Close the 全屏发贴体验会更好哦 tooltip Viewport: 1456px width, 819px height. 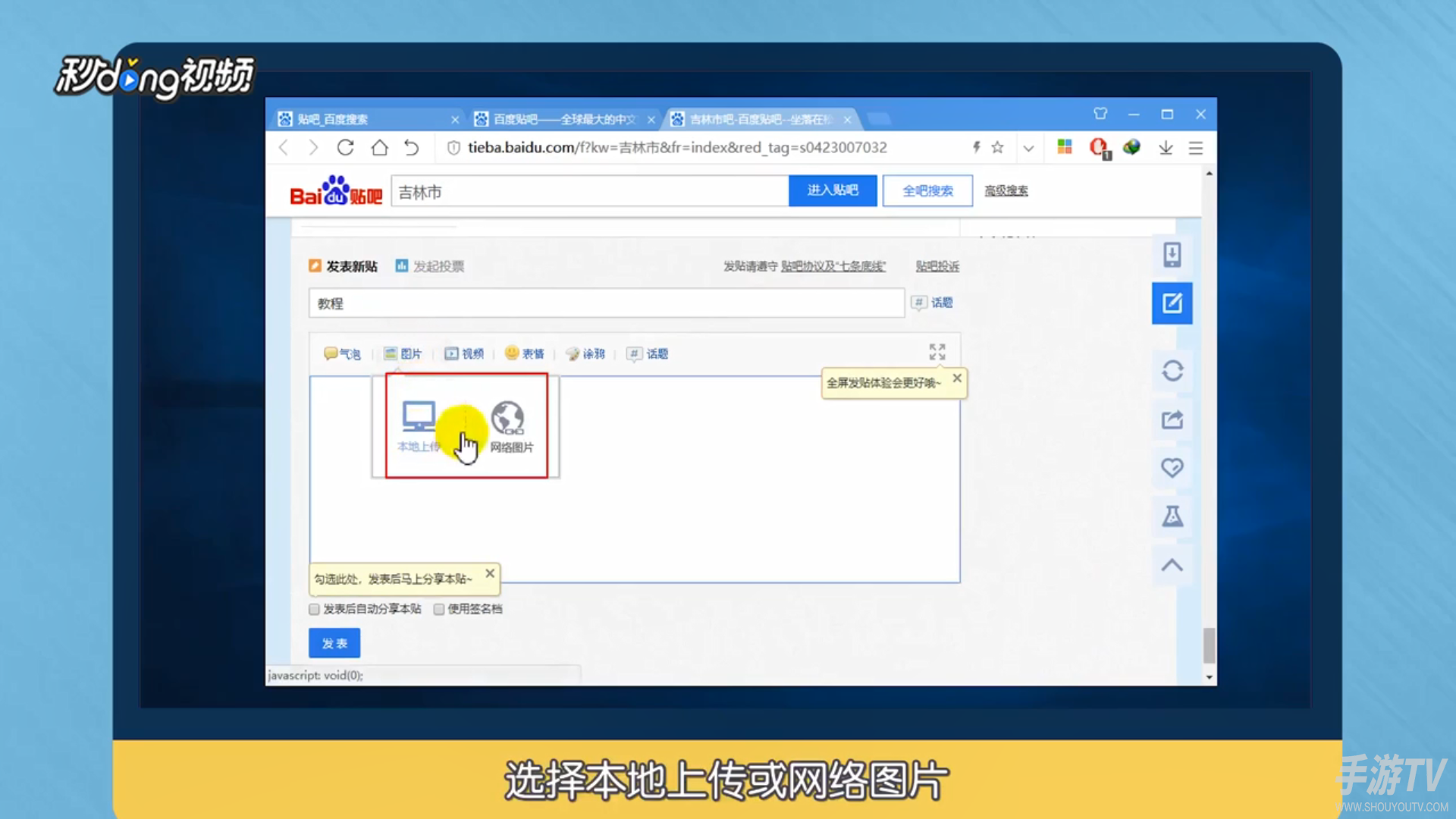(957, 378)
